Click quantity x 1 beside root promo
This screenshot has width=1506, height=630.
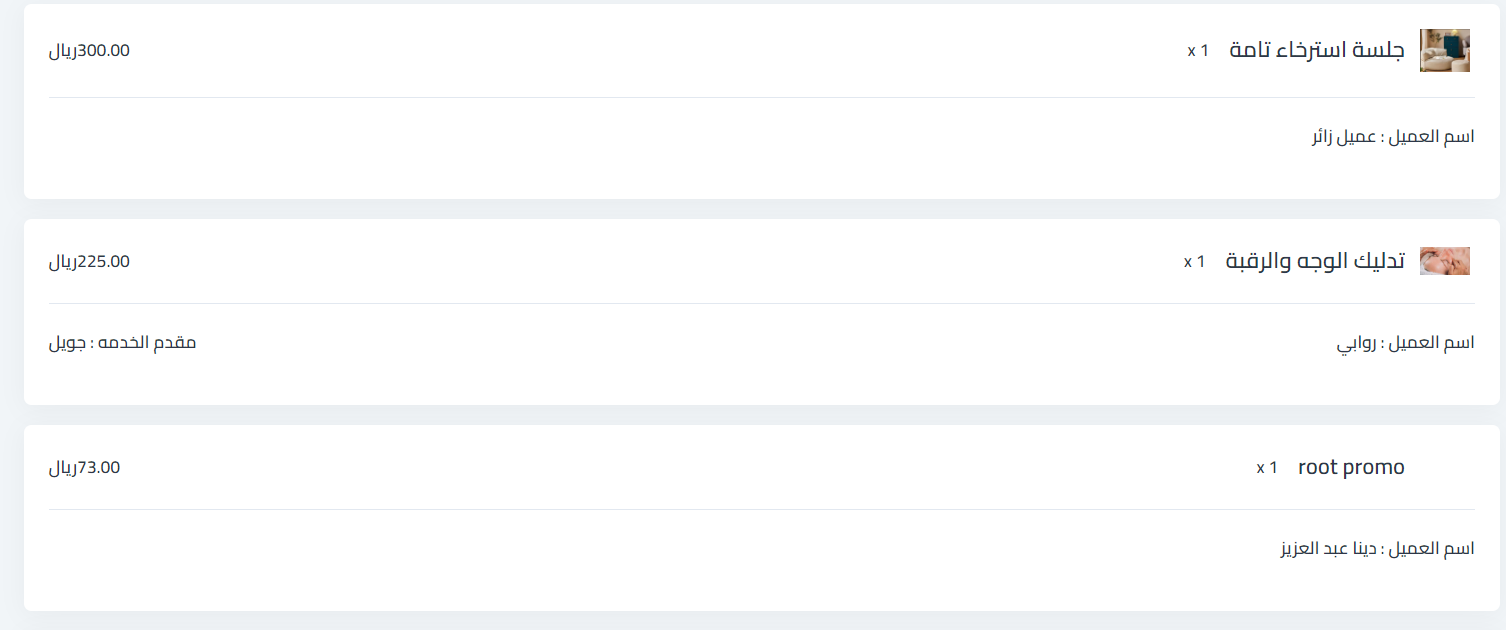pos(1267,468)
